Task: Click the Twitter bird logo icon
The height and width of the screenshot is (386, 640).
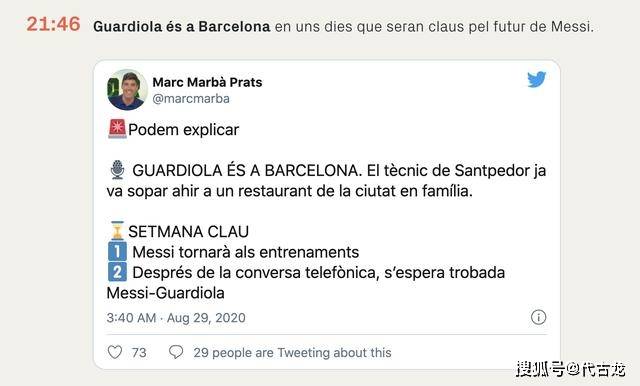Action: 536,80
